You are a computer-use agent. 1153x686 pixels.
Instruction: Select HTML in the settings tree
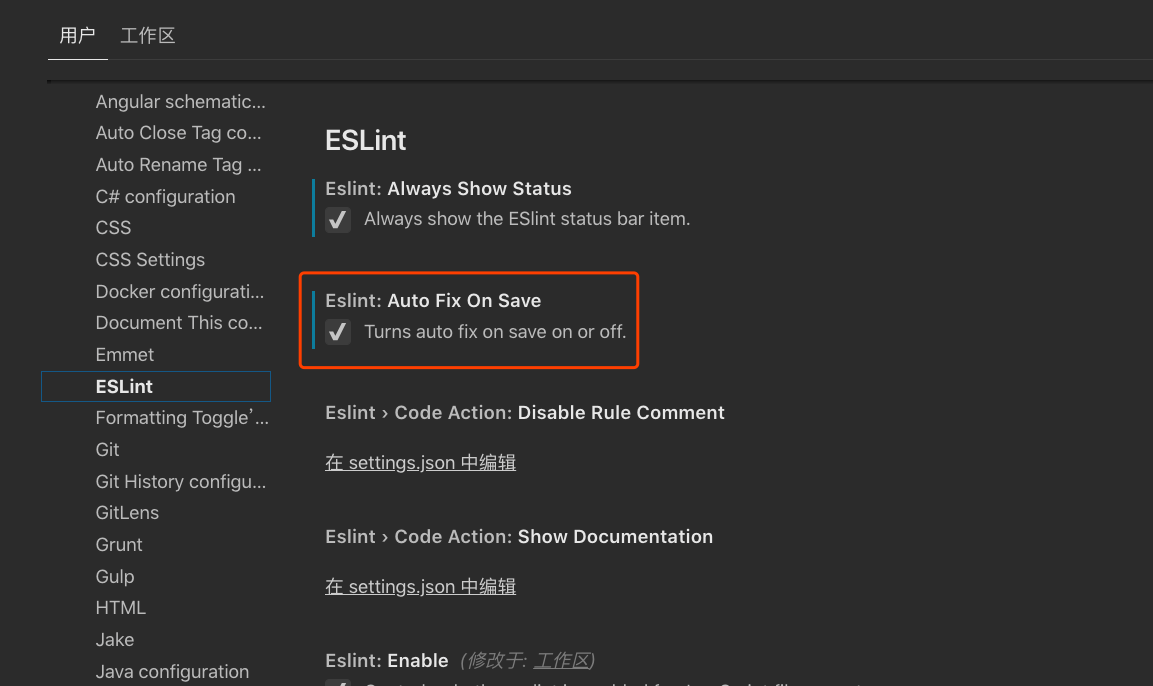121,608
